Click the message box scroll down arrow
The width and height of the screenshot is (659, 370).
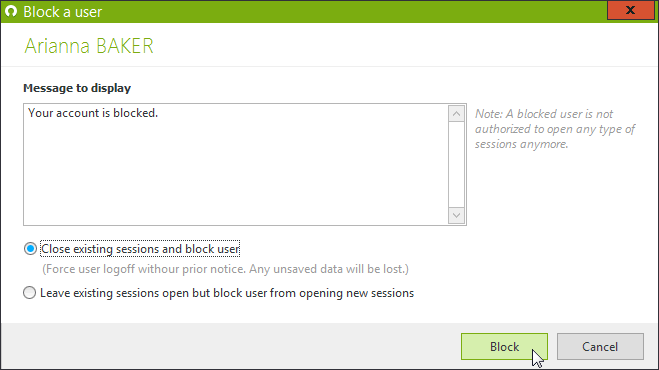456,216
